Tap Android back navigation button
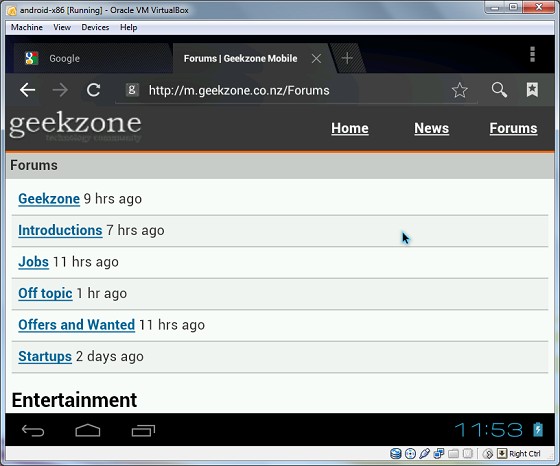This screenshot has height=466, width=560. coord(33,431)
